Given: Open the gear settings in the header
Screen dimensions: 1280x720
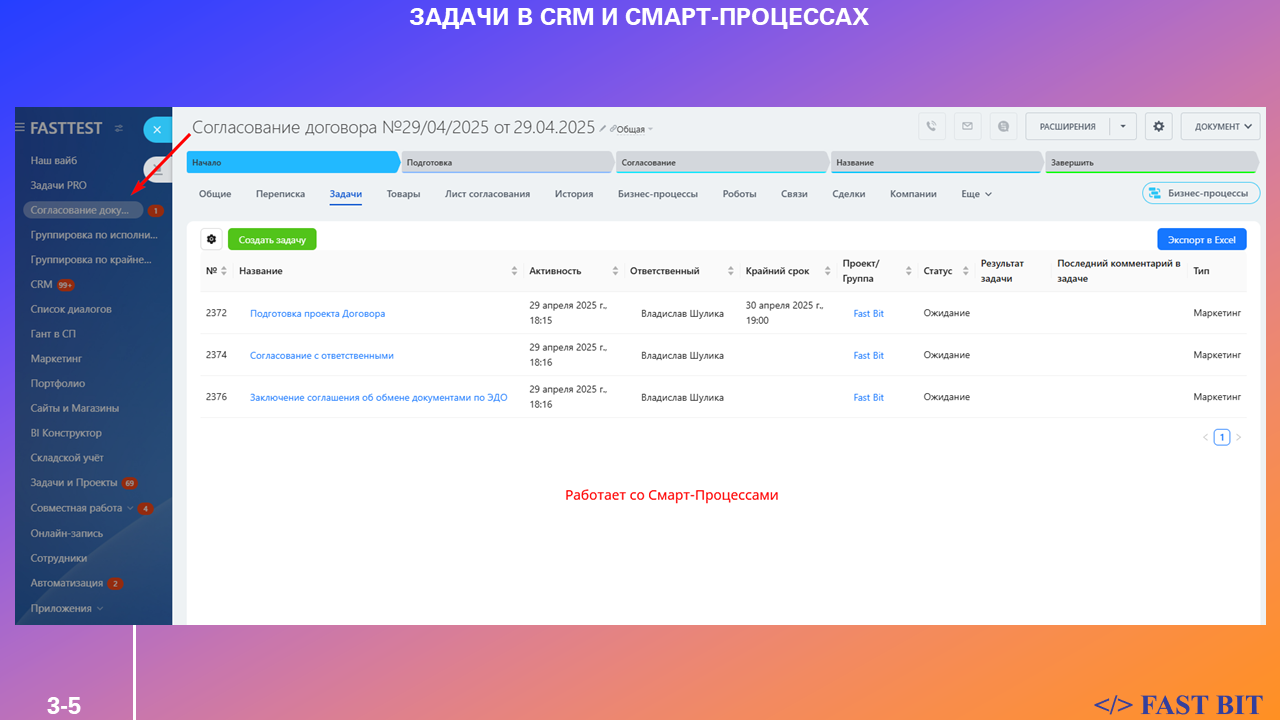Looking at the screenshot, I should tap(1159, 127).
